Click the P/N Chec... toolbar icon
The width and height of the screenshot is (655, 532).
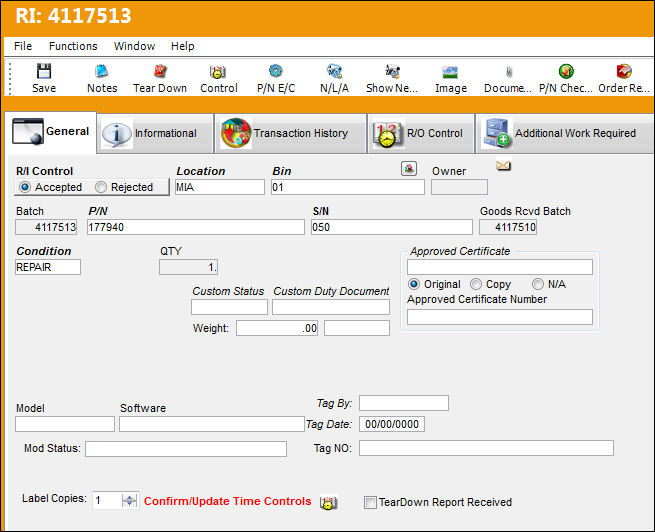click(x=566, y=71)
